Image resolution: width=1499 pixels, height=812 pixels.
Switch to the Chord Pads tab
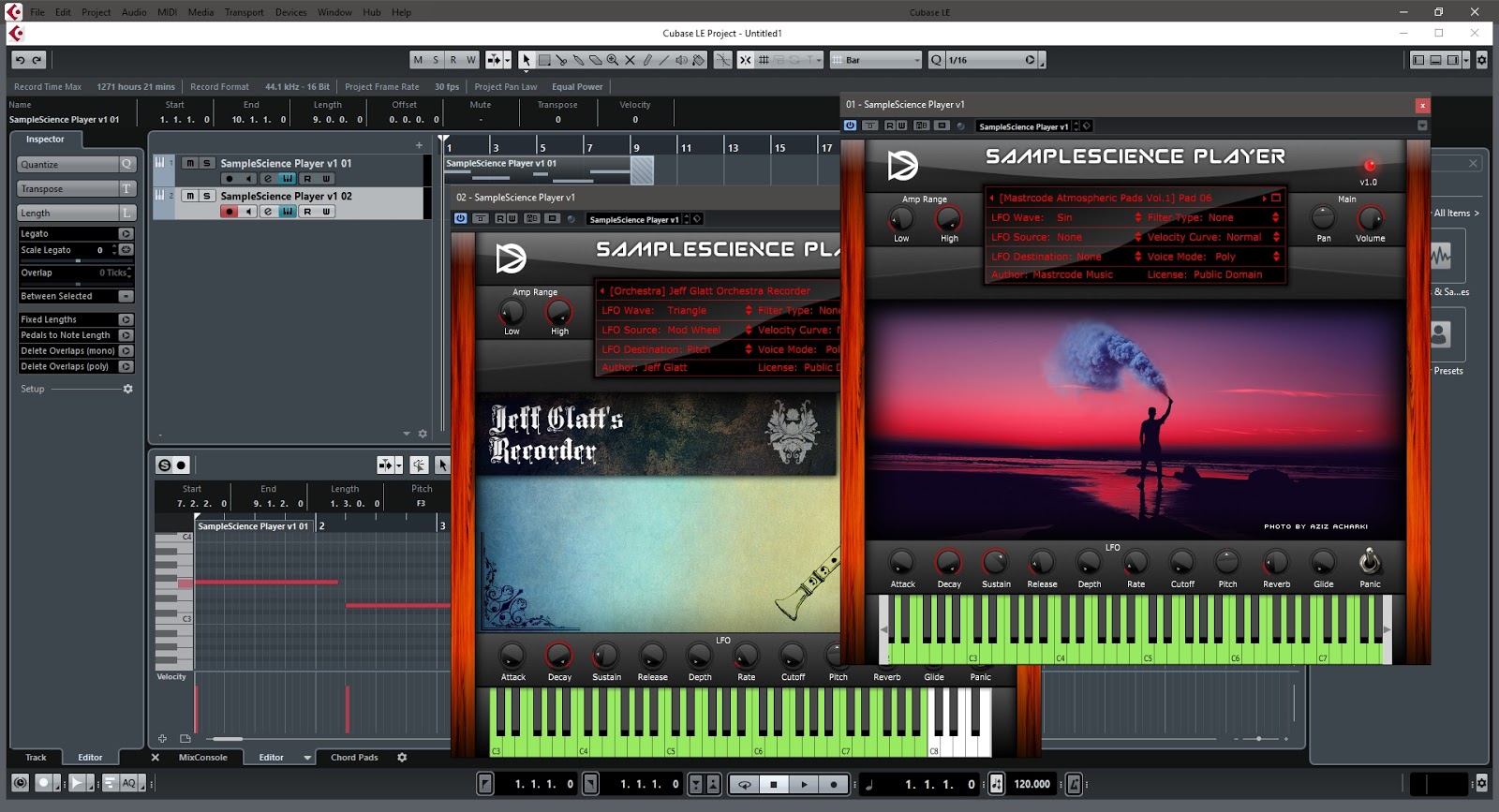click(x=354, y=758)
